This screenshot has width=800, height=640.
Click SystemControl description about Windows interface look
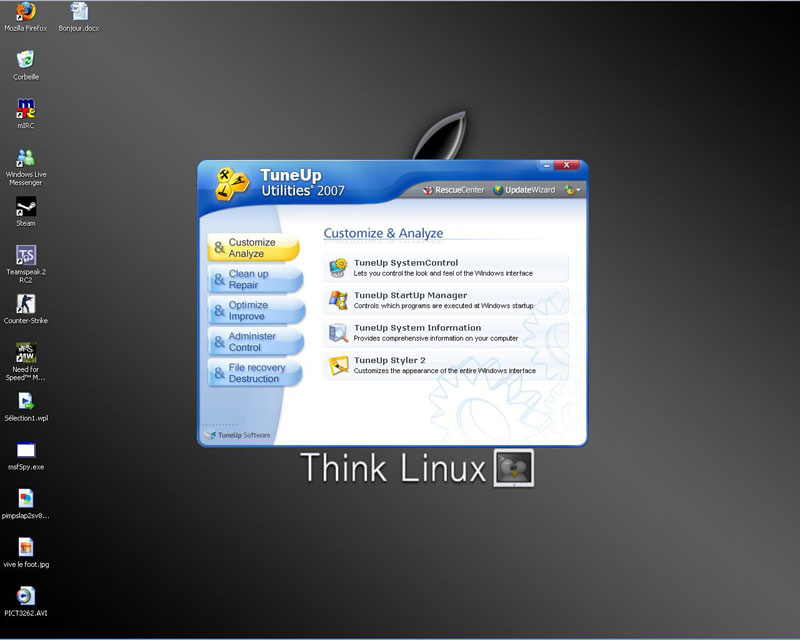click(443, 274)
